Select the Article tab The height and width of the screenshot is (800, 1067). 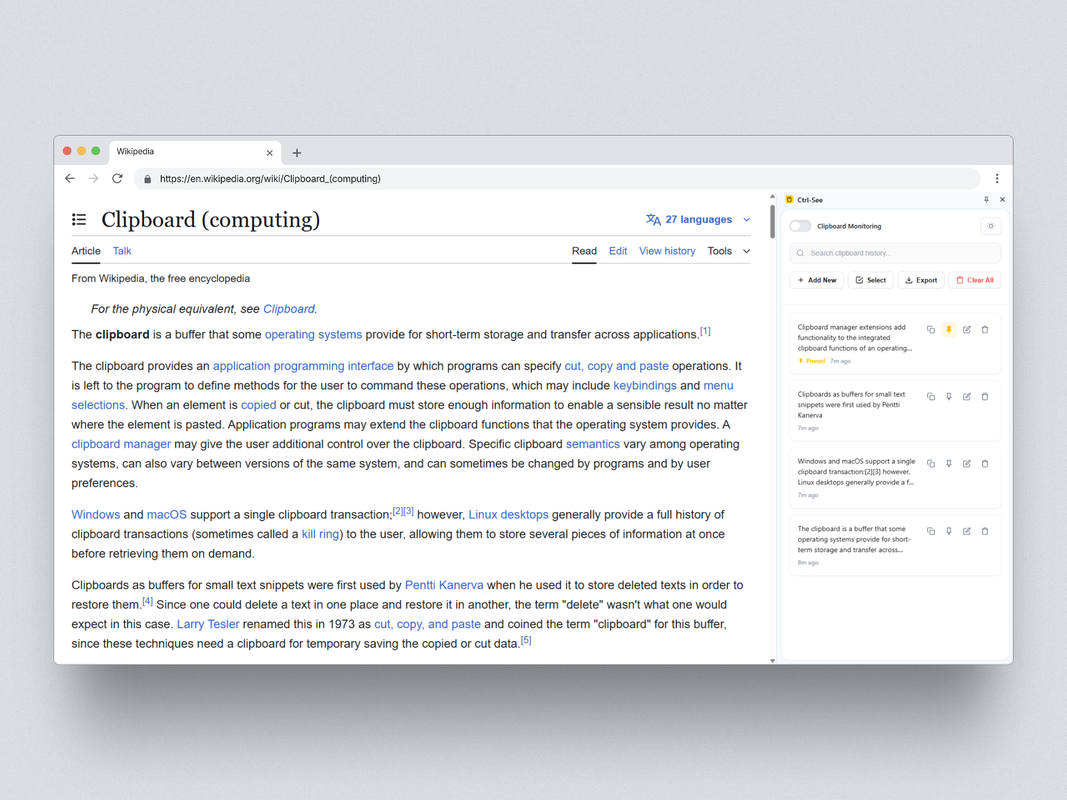click(86, 251)
